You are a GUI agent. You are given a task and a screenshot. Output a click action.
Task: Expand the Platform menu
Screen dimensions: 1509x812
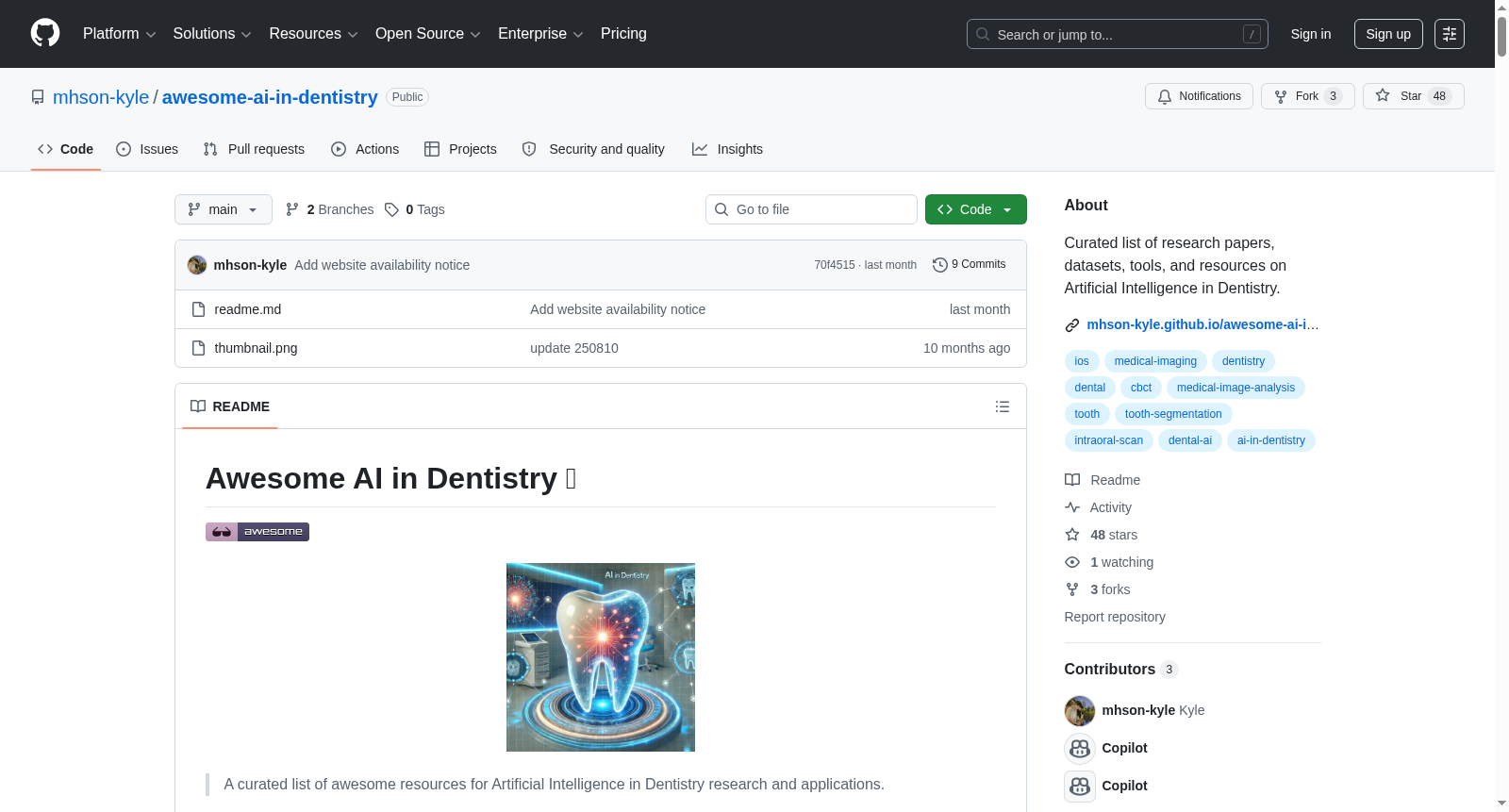click(x=120, y=34)
